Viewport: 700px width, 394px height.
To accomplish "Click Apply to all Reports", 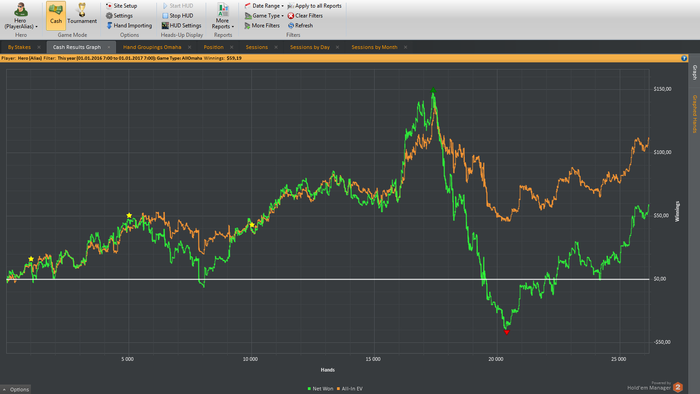I will 314,6.
